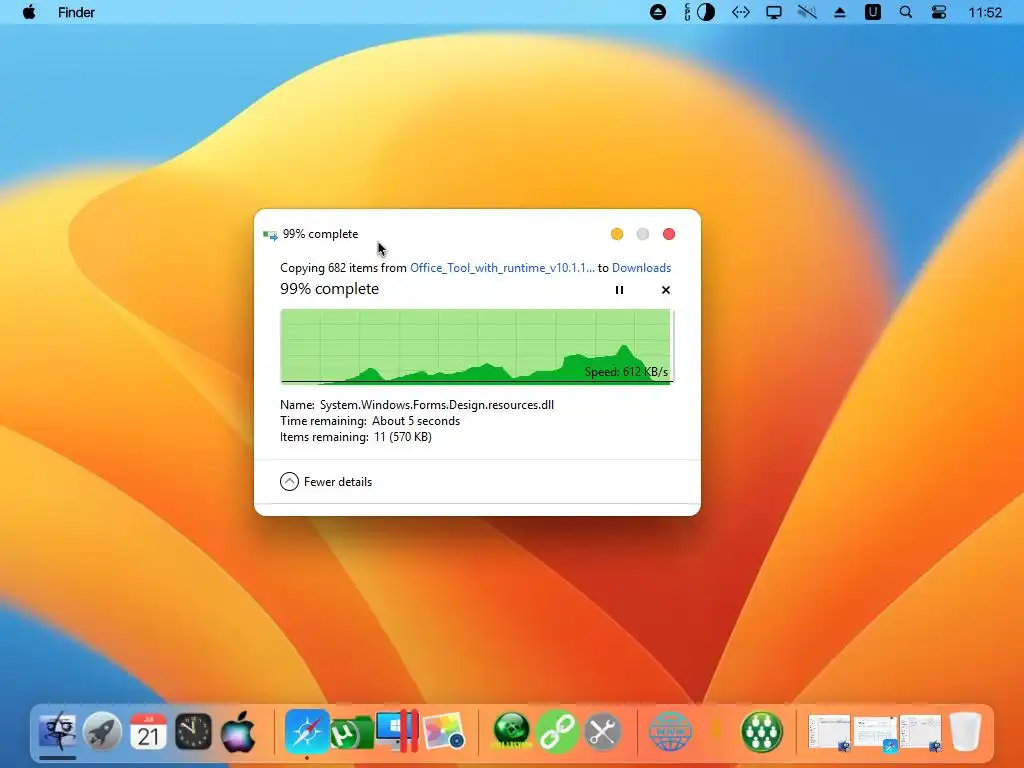Image resolution: width=1024 pixels, height=768 pixels.
Task: Open Launchpad rocket in the dock
Action: pos(103,731)
